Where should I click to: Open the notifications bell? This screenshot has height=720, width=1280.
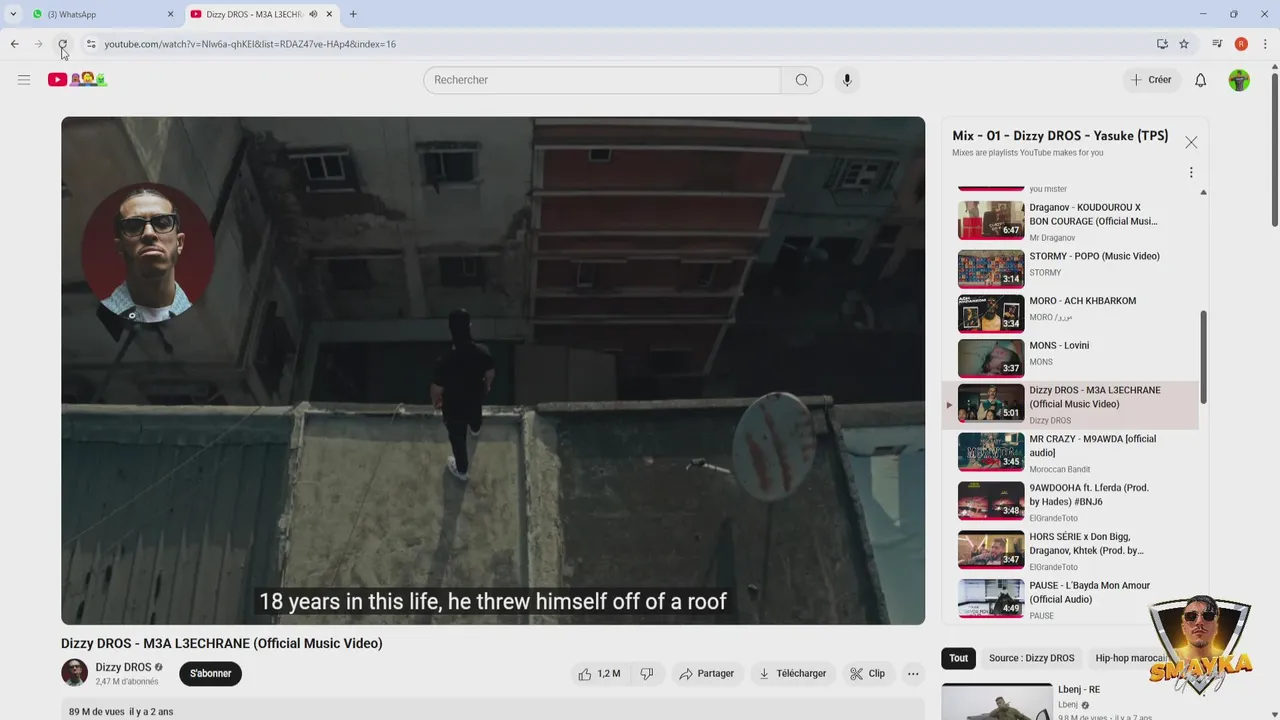[1201, 80]
